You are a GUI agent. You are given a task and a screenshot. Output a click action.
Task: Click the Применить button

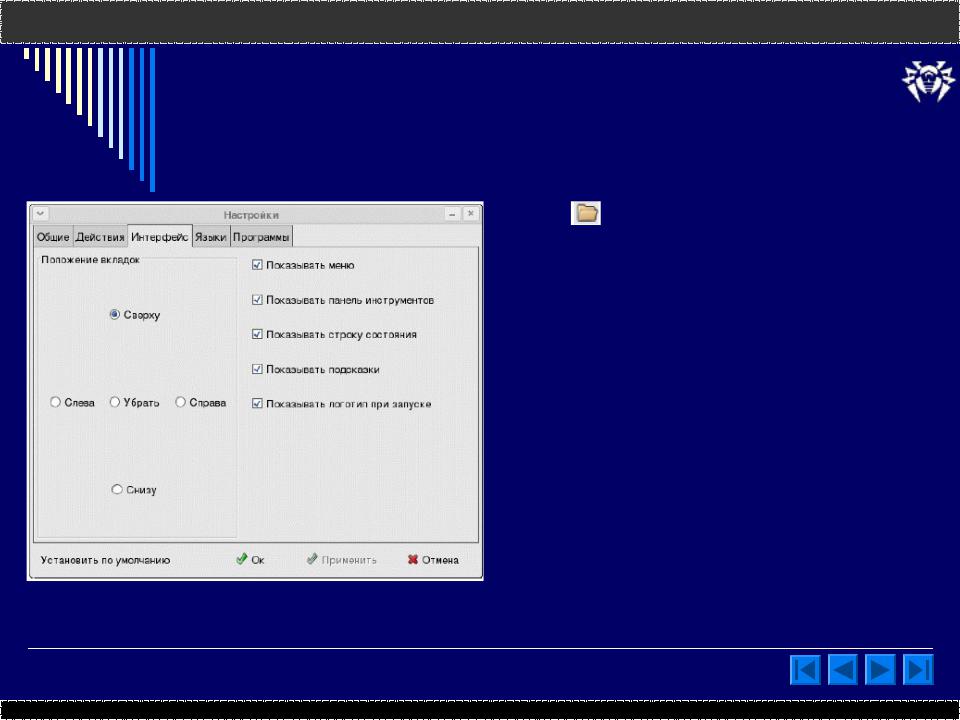pyautogui.click(x=342, y=560)
